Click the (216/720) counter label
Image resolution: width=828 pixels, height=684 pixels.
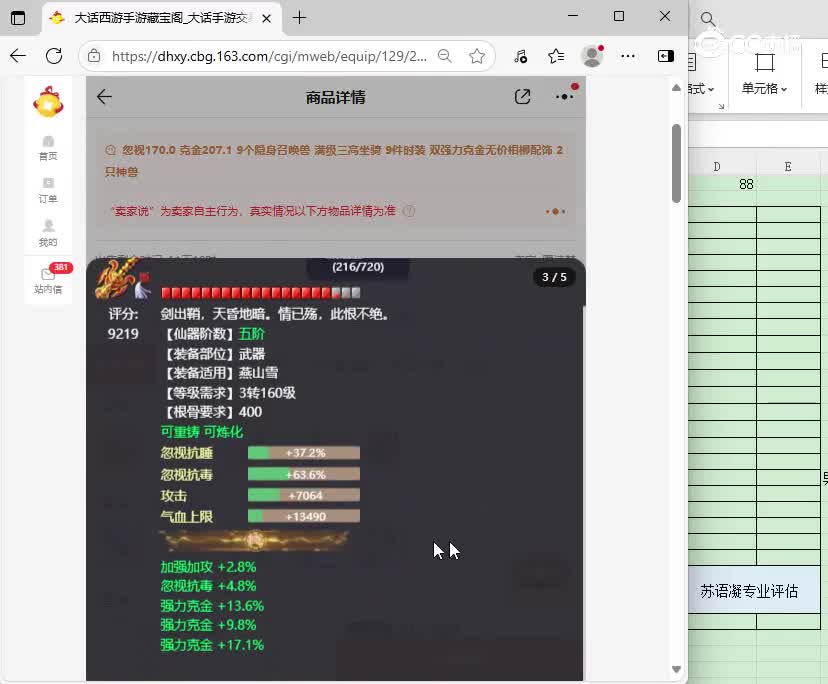358,267
